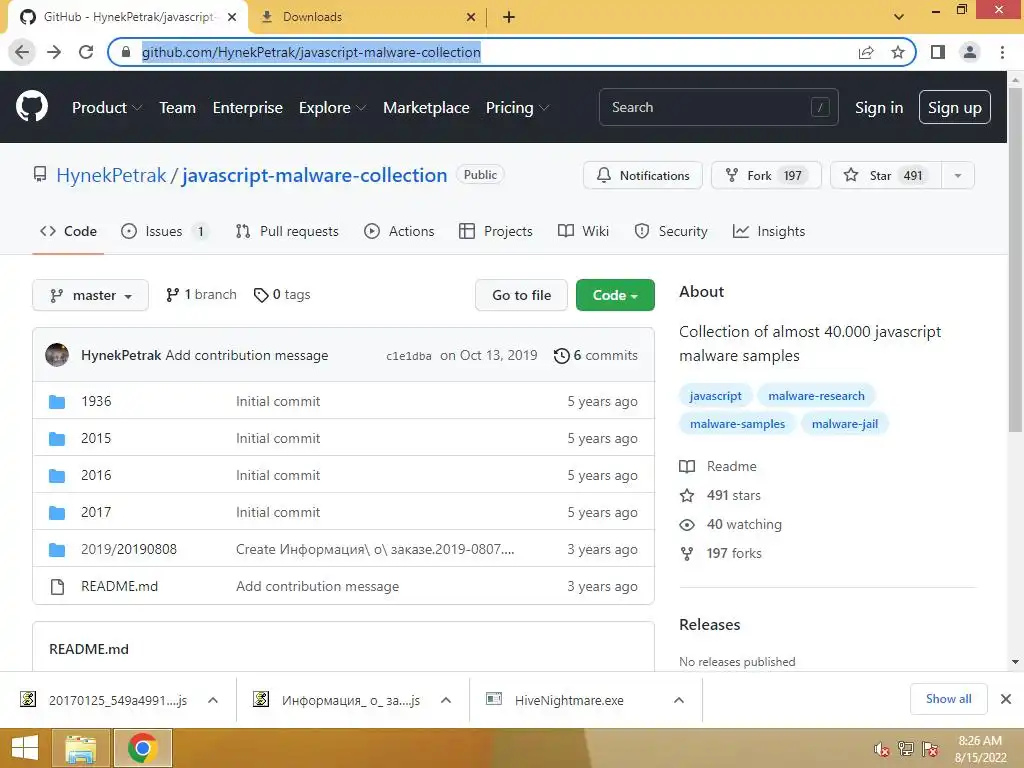The height and width of the screenshot is (768, 1024).
Task: Open the 2016 folder
Action: 96,475
